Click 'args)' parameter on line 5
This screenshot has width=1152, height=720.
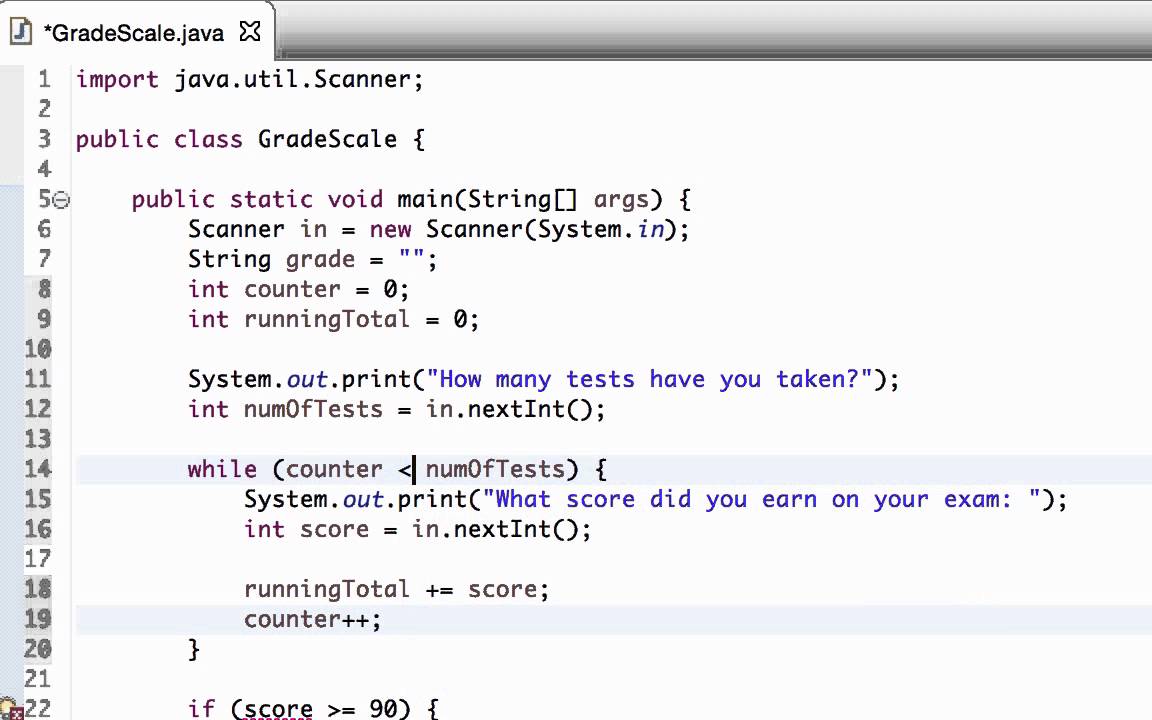628,200
